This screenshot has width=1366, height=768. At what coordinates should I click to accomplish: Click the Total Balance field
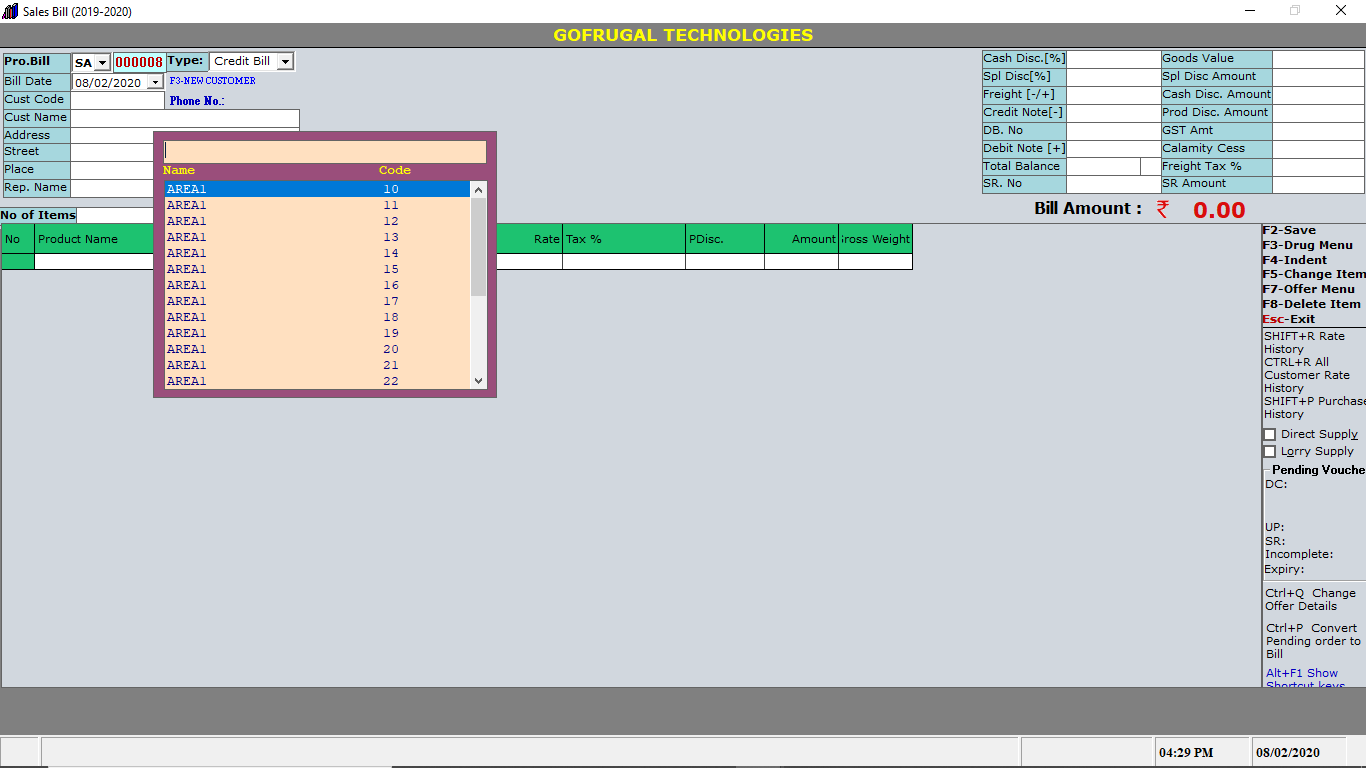click(x=1103, y=167)
